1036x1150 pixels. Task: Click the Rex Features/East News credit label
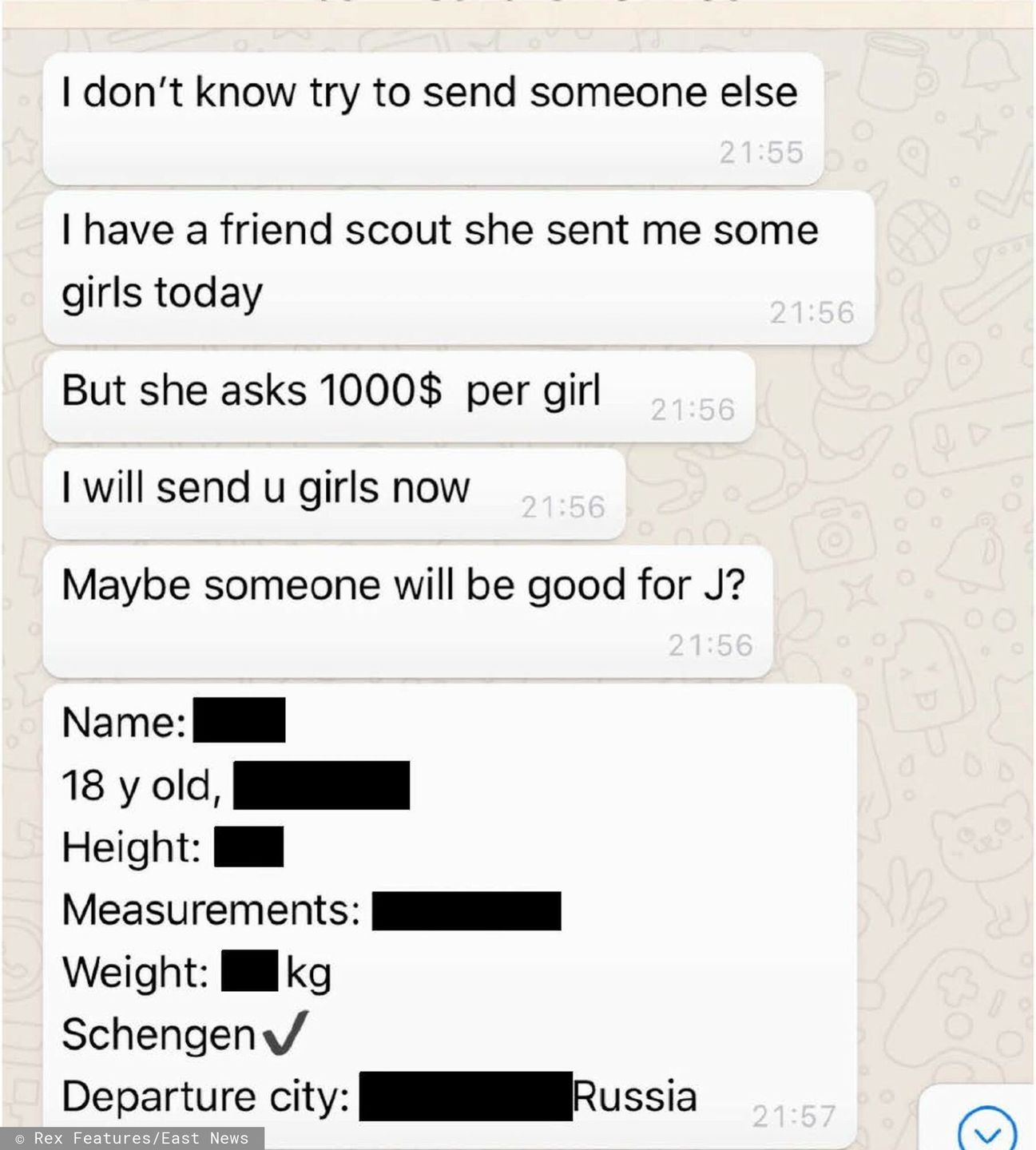pos(132,1138)
